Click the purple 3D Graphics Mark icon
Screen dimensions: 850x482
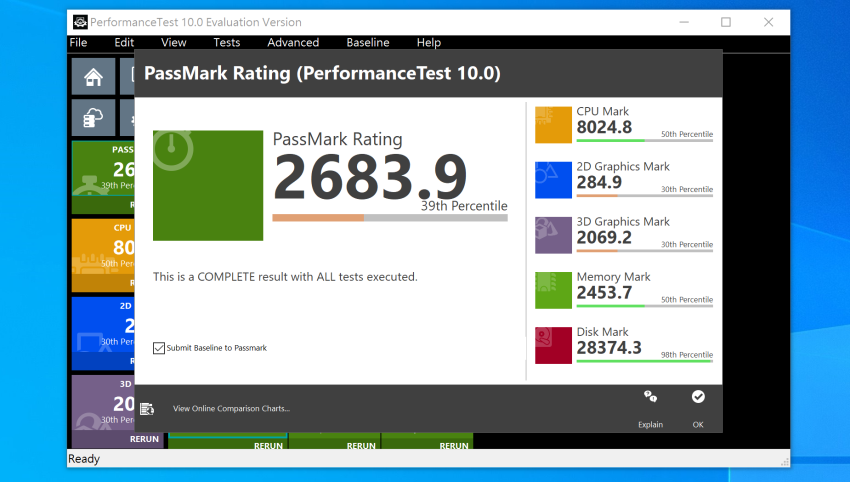553,235
